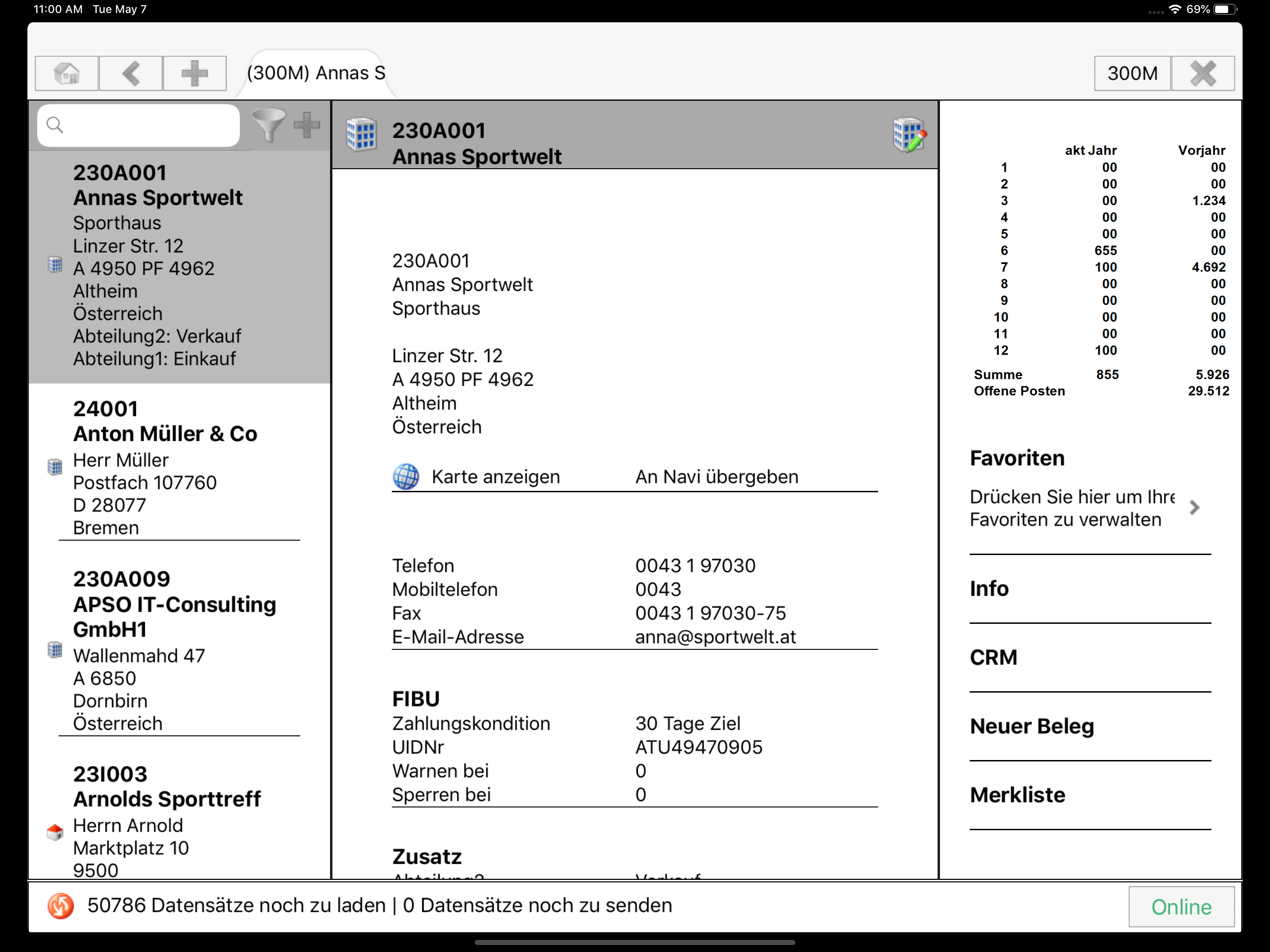Click building icon in detail header
The height and width of the screenshot is (952, 1270).
pyautogui.click(x=362, y=135)
